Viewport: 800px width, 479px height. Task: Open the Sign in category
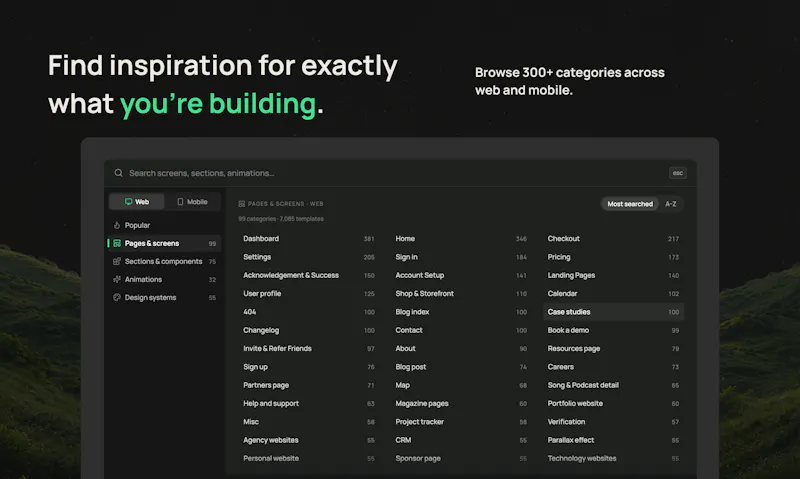[x=461, y=257]
